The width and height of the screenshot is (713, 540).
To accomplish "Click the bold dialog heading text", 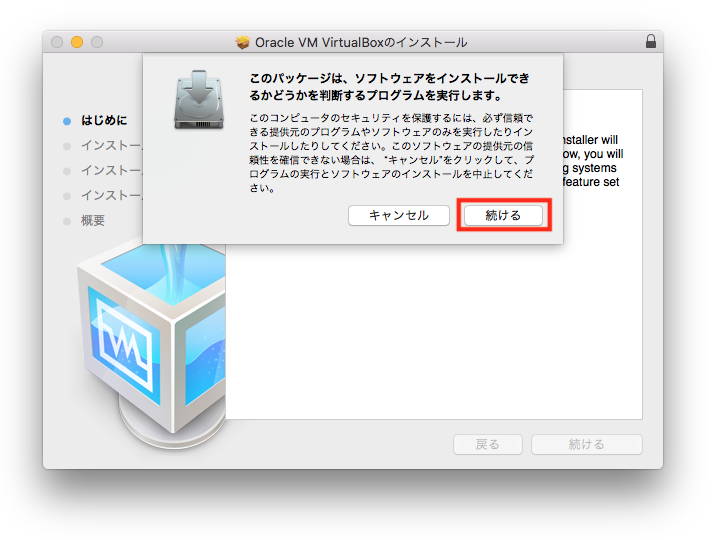I will (x=390, y=87).
